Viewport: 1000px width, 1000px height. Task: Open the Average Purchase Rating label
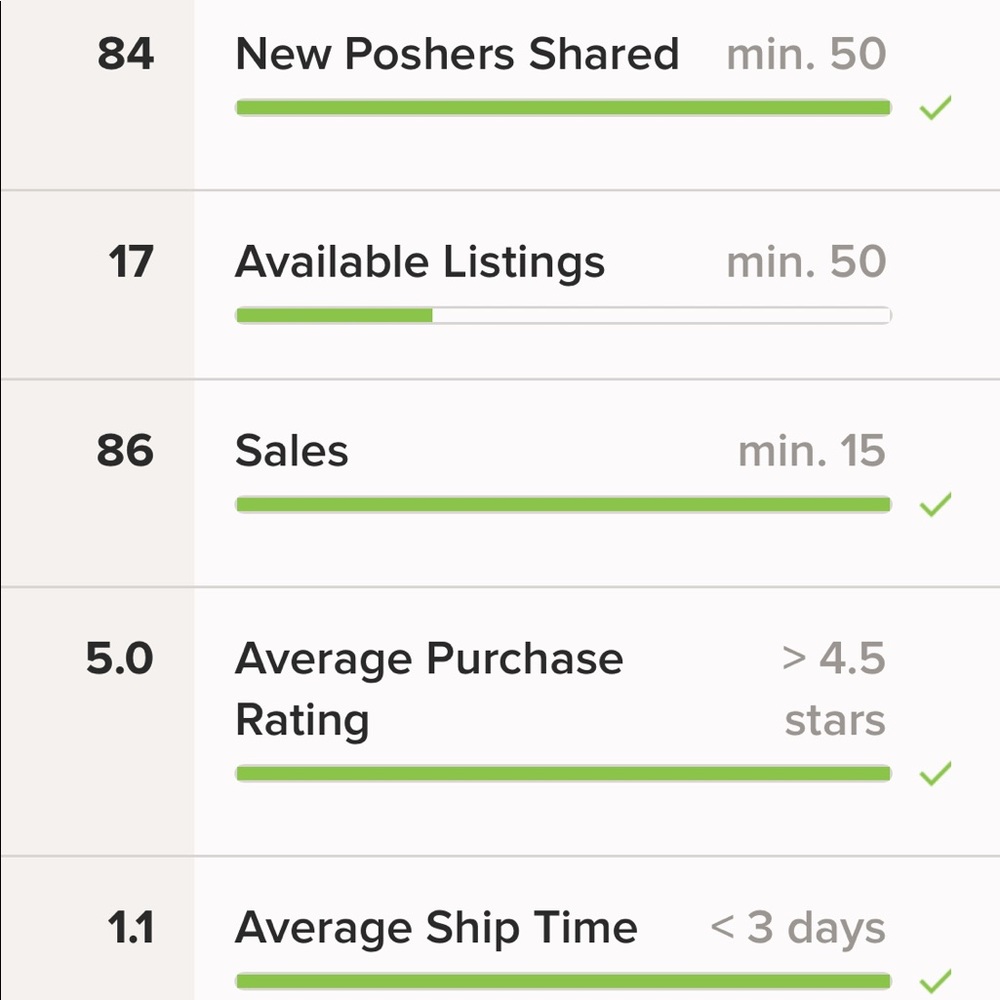pyautogui.click(x=428, y=689)
